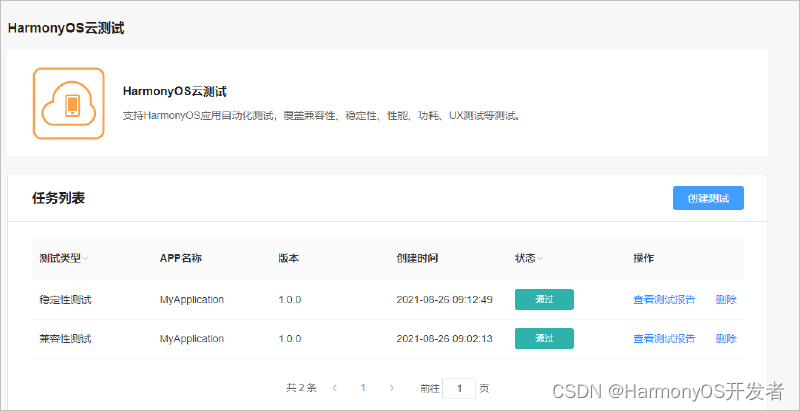The height and width of the screenshot is (411, 800).
Task: Click the creation time 2021-08-26 09:02:13
Action: pyautogui.click(x=444, y=339)
